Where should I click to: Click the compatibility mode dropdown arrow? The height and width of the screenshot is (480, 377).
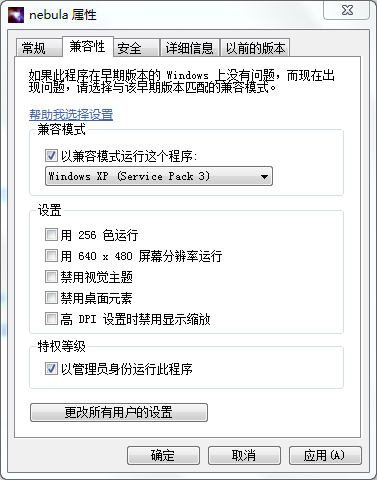[x=264, y=176]
